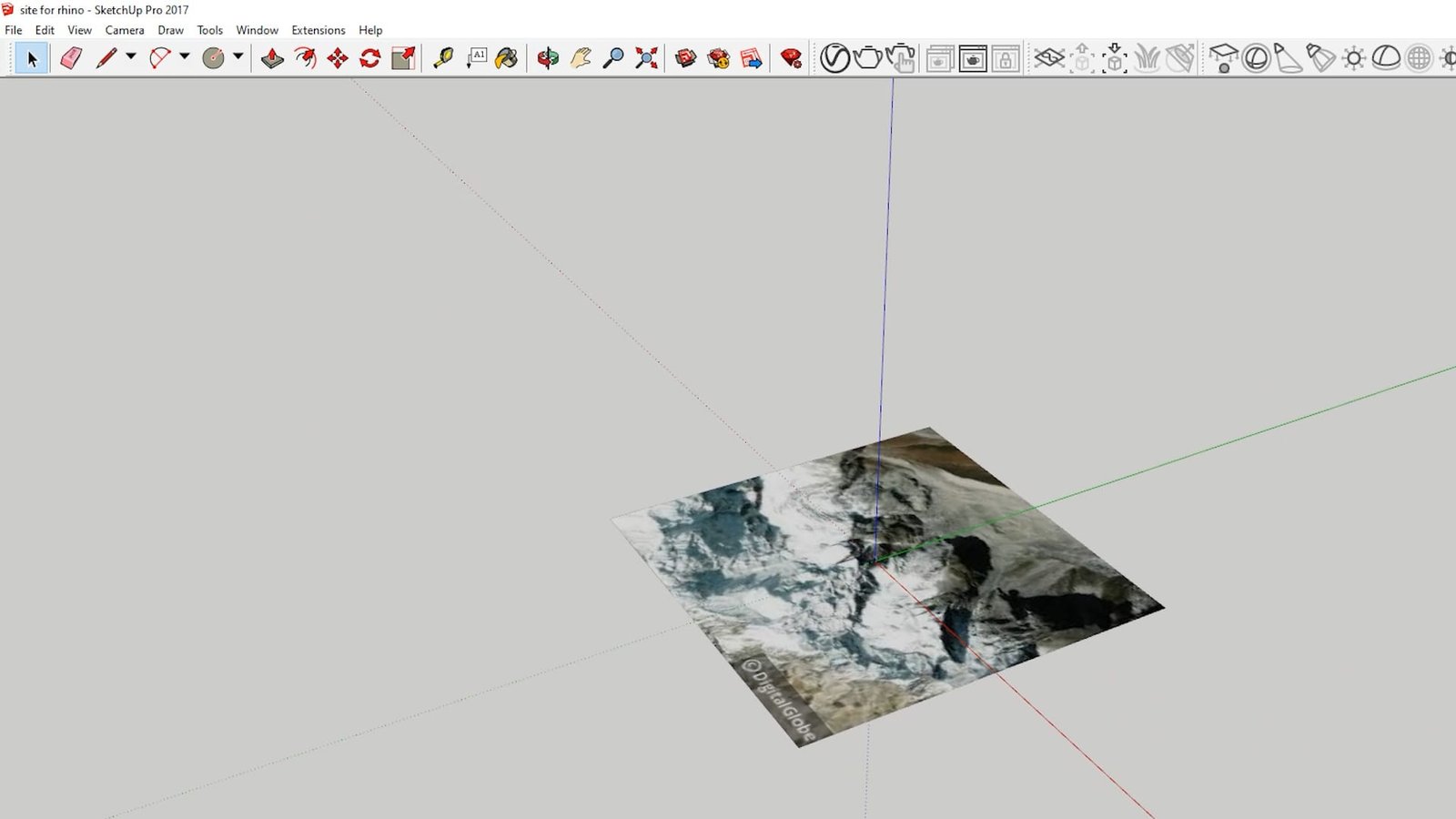The height and width of the screenshot is (819, 1456).
Task: Activate the Push/Pull tool
Action: coord(272,58)
